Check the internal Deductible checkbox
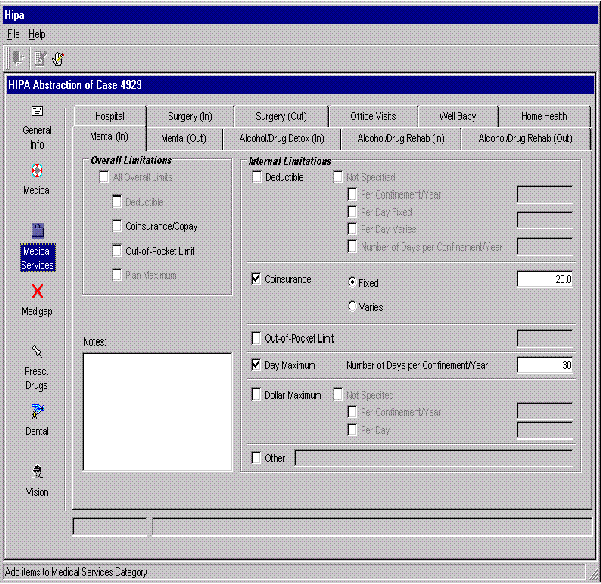Viewport: 601px width, 584px height. (x=257, y=177)
